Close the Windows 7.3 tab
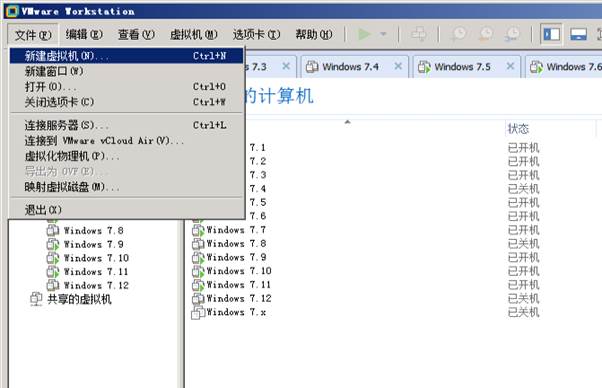 (286, 66)
